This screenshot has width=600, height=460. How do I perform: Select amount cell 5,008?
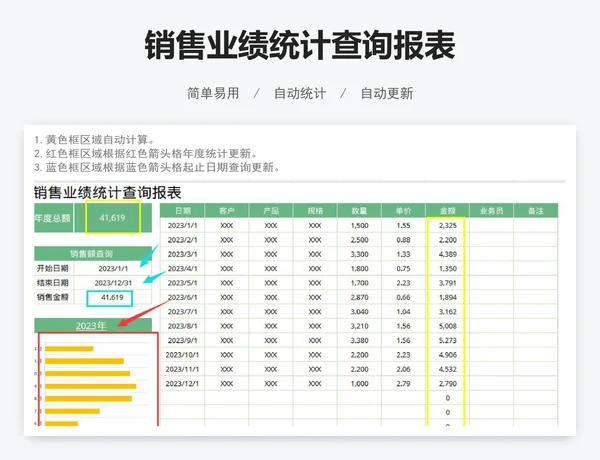[447, 326]
